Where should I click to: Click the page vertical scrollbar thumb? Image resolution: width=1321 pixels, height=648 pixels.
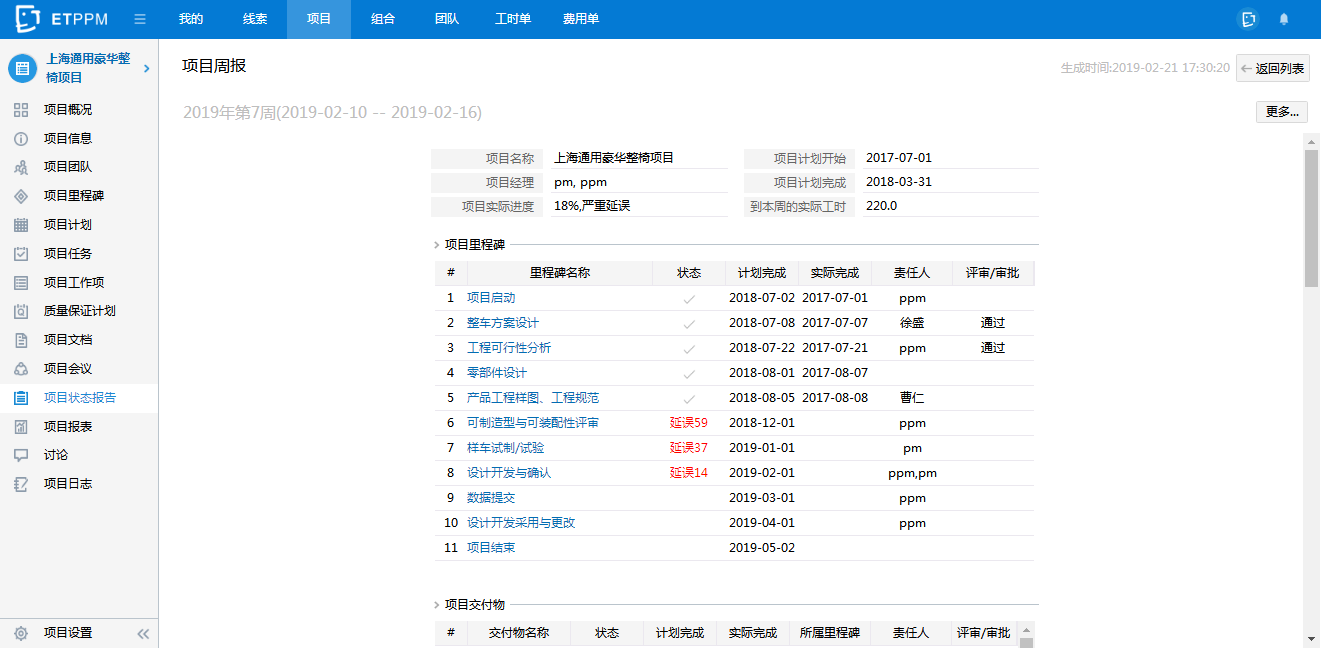pyautogui.click(x=1311, y=218)
